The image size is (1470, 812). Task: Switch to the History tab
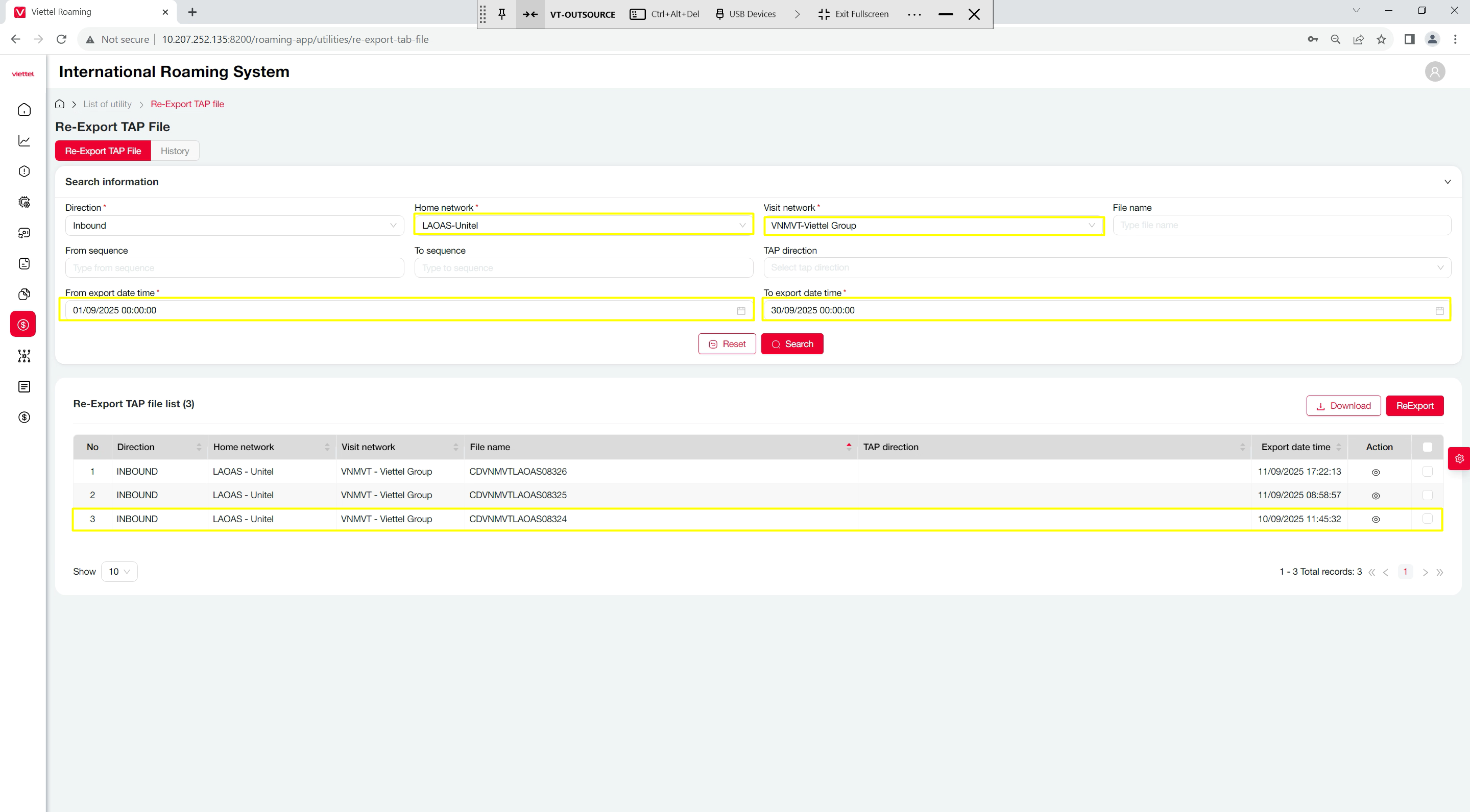click(175, 151)
